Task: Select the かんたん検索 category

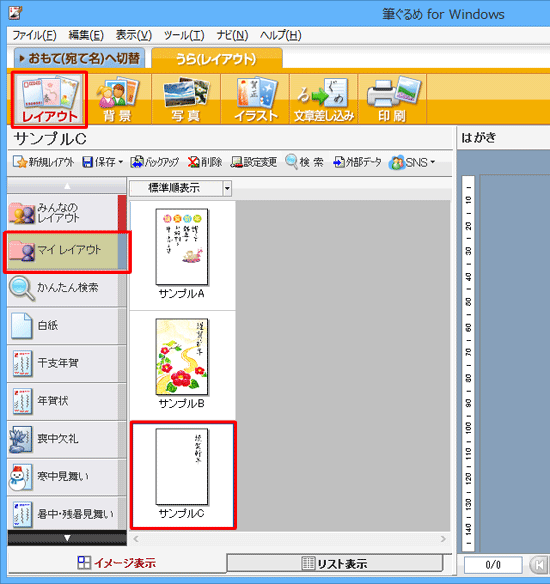Action: pos(63,288)
